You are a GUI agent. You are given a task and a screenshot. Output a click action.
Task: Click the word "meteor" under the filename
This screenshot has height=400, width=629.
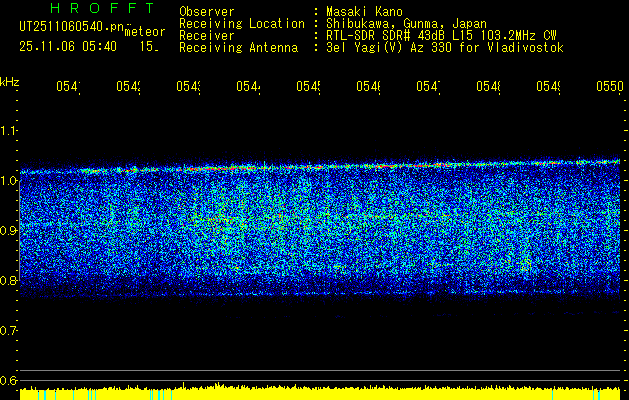[x=145, y=32]
